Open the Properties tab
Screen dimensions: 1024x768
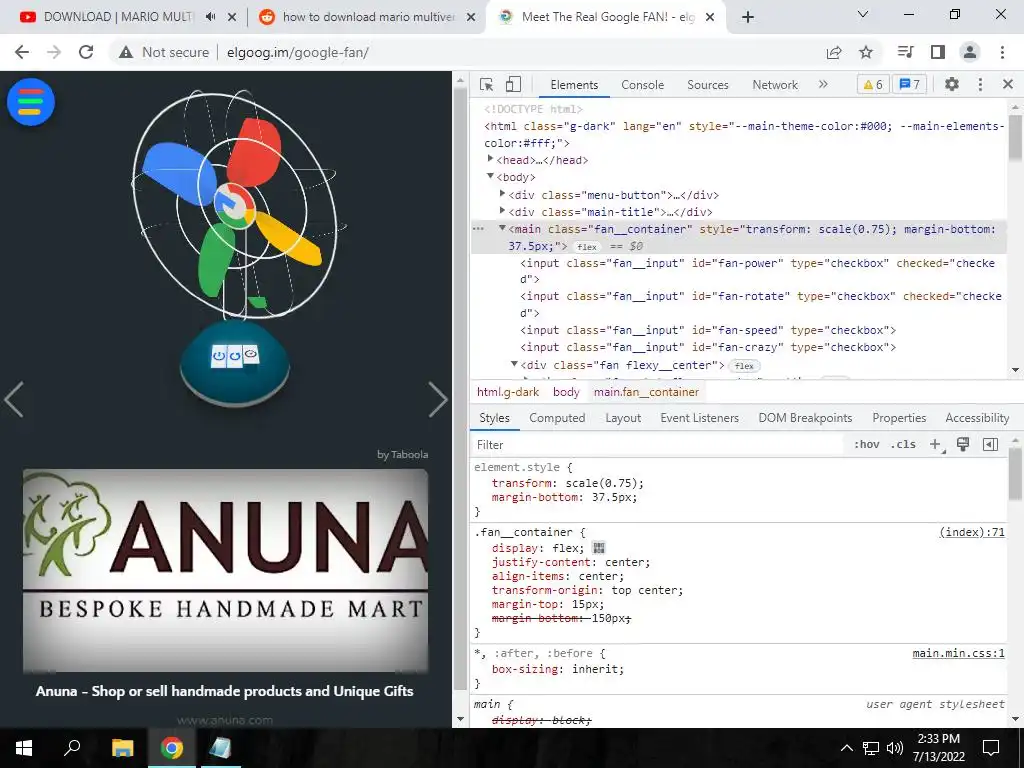899,418
